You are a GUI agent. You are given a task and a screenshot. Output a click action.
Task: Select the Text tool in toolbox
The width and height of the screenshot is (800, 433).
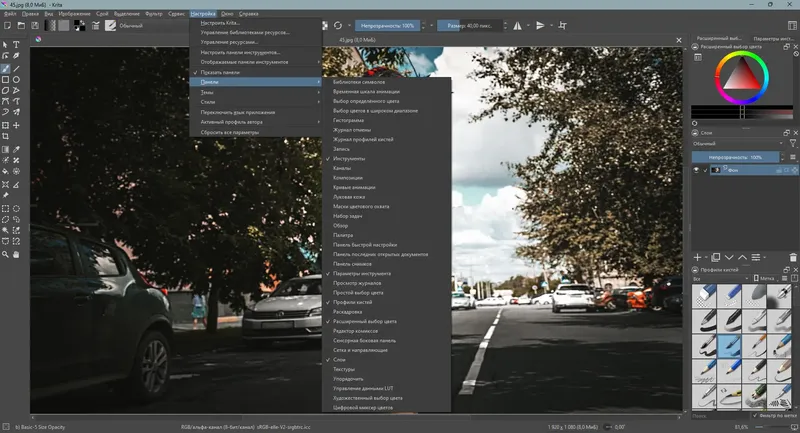click(x=16, y=45)
